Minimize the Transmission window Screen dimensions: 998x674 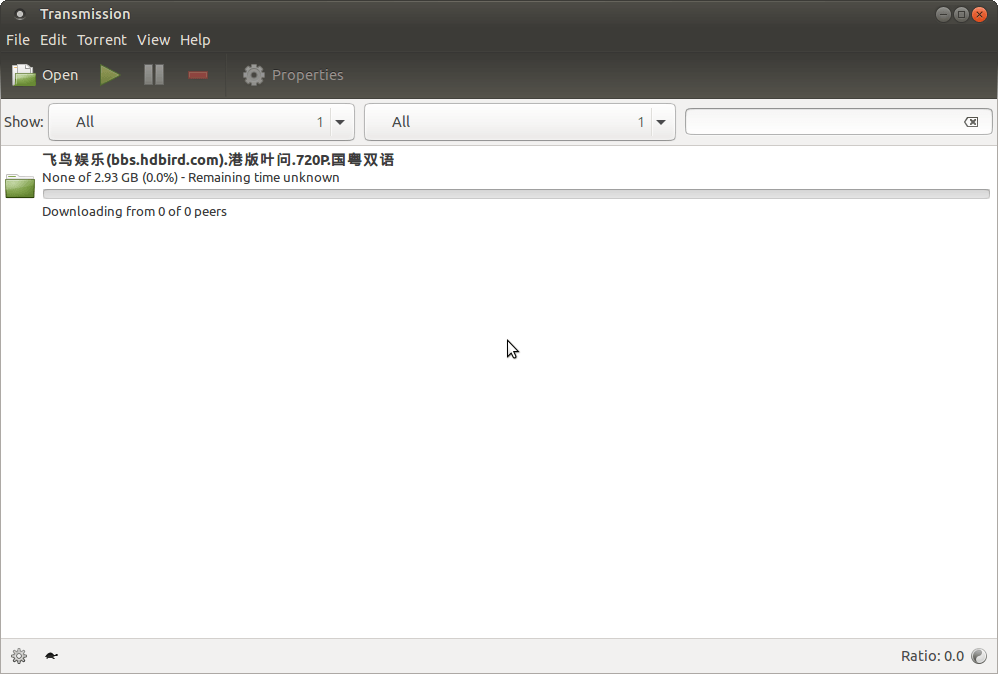[x=944, y=14]
